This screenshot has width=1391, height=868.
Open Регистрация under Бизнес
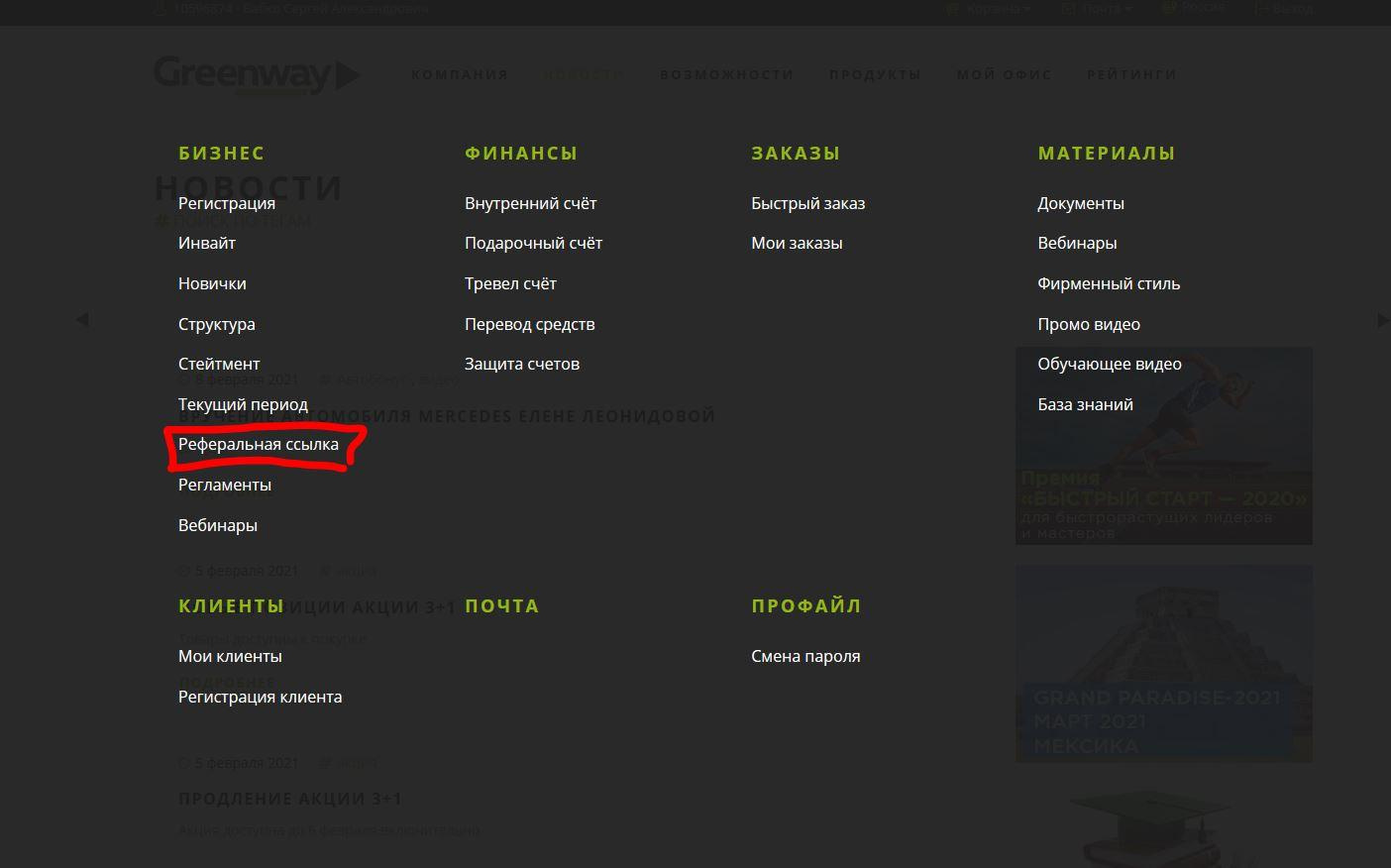[227, 203]
